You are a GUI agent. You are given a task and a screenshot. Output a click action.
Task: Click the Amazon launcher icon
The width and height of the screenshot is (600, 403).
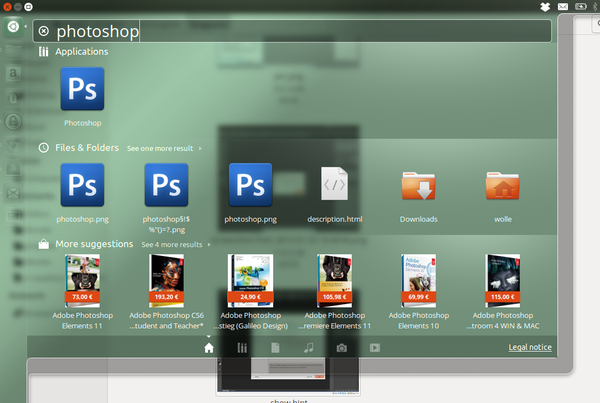pos(13,73)
